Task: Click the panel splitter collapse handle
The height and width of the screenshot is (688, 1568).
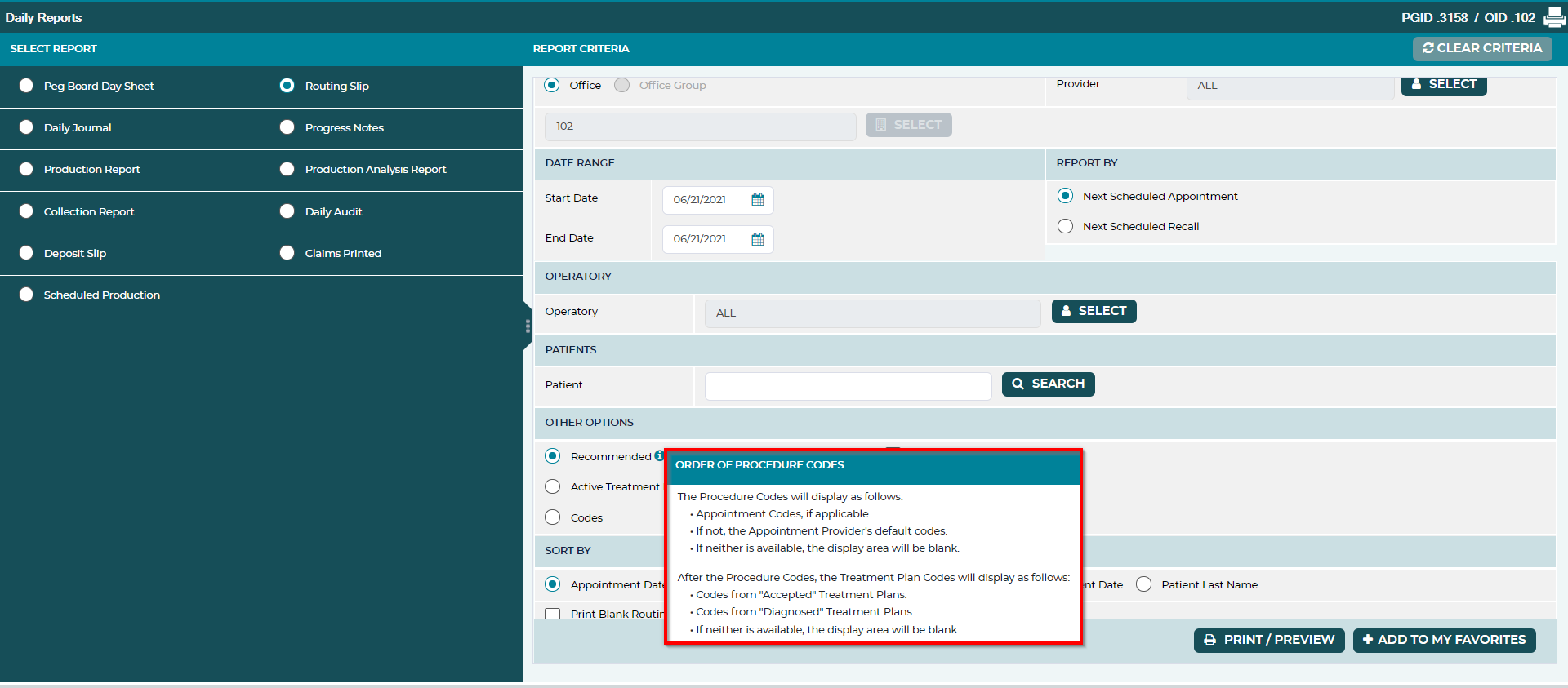Action: pyautogui.click(x=528, y=326)
